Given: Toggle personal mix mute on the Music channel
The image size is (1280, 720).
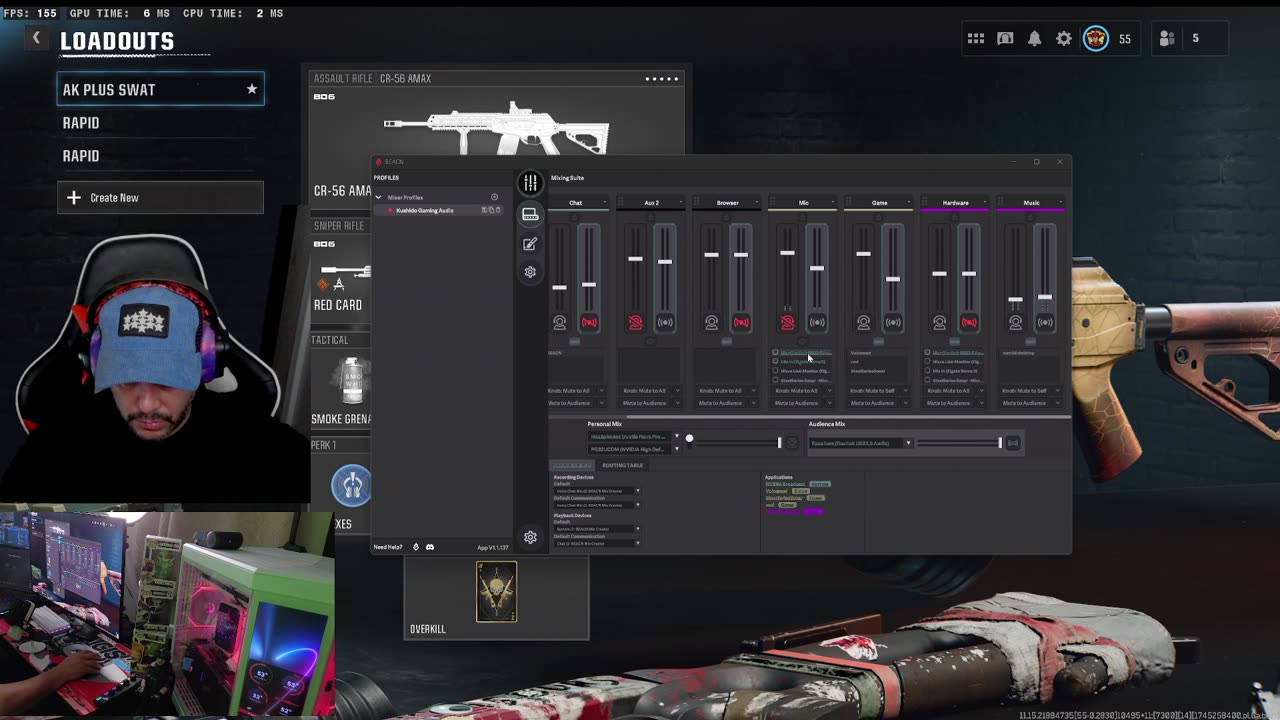Looking at the screenshot, I should (x=1015, y=322).
